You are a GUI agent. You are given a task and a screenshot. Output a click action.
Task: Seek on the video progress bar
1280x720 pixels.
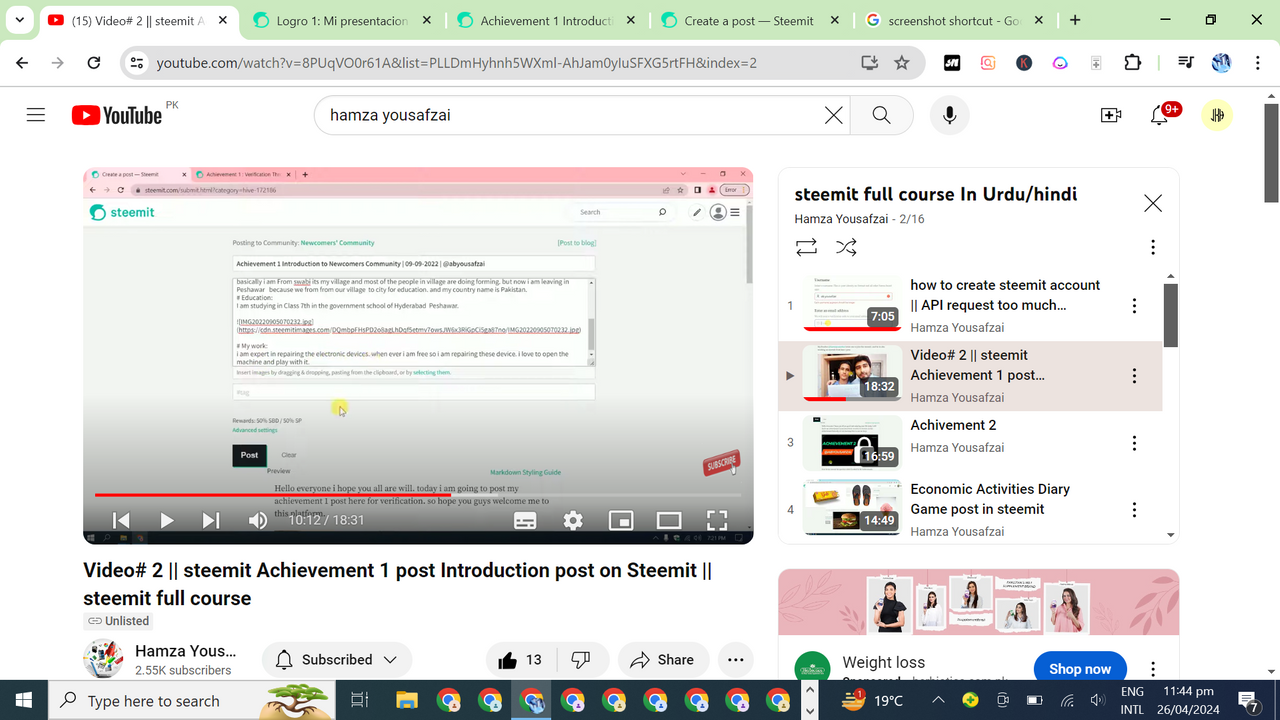418,494
